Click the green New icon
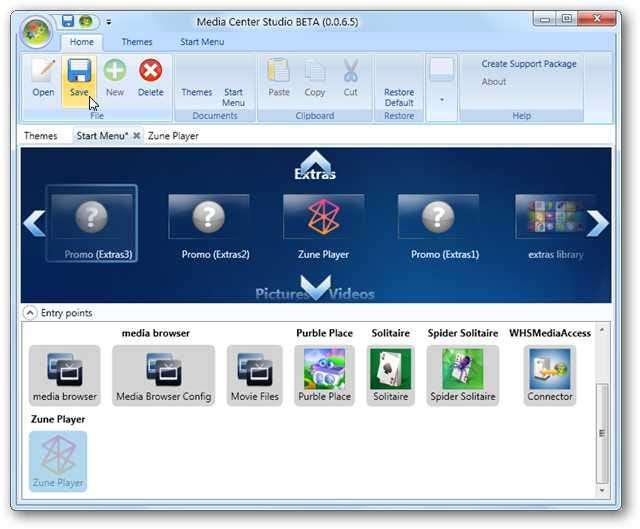Viewport: 640px width, 529px height. pyautogui.click(x=115, y=78)
